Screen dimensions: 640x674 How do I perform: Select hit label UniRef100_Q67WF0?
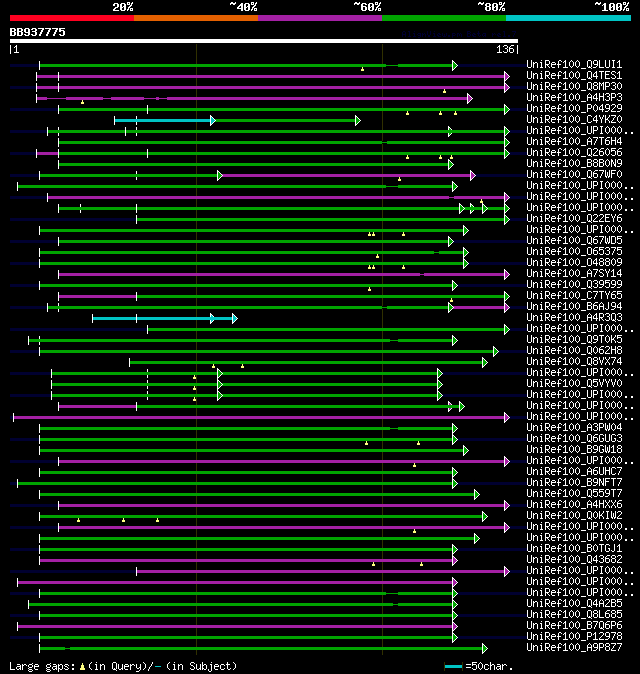[x=574, y=175]
